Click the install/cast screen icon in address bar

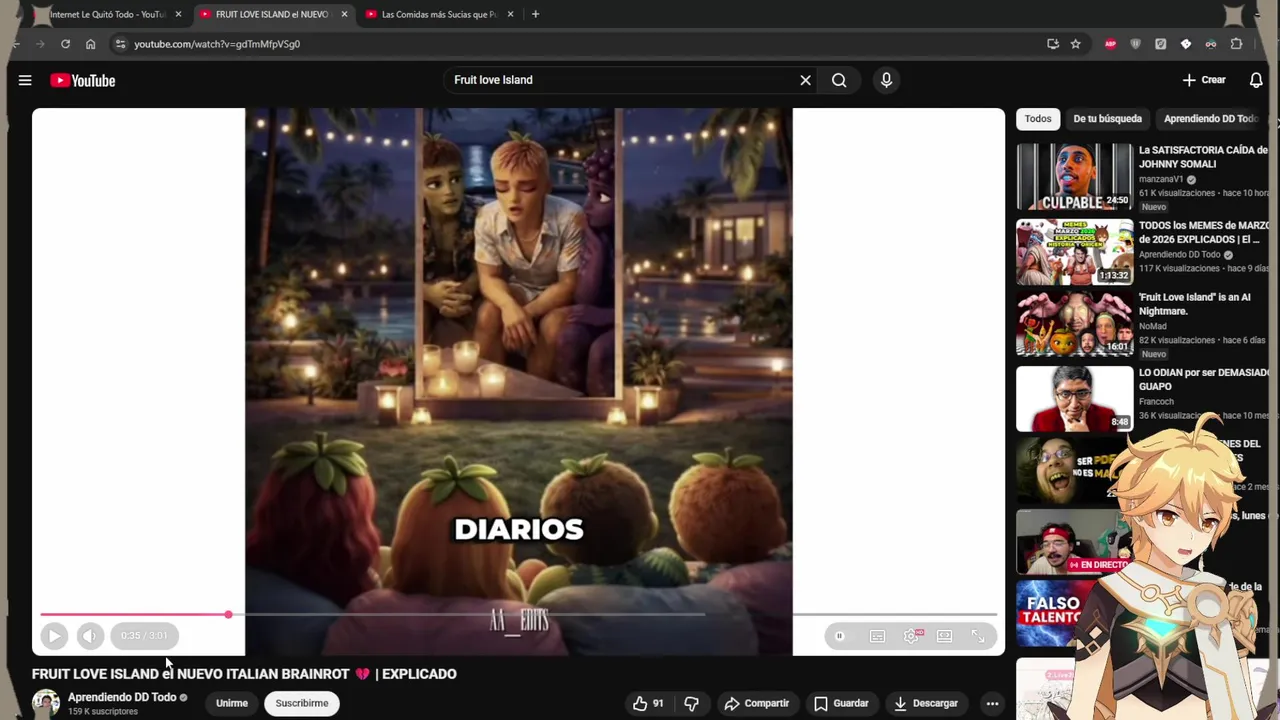1053,44
